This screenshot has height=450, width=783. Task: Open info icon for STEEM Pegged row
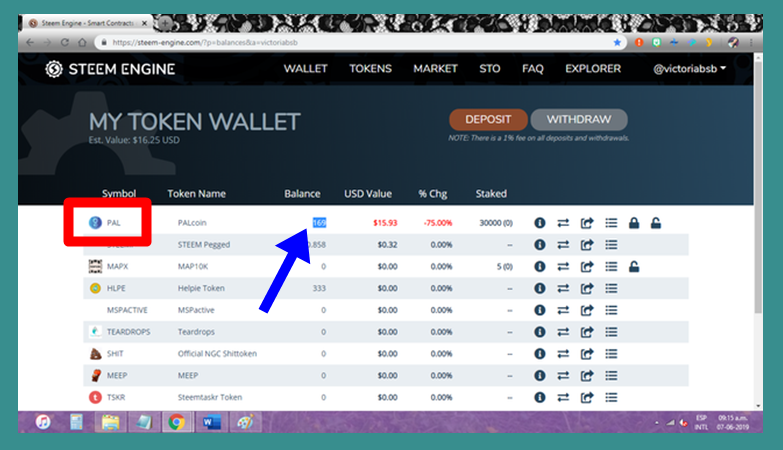[539, 245]
